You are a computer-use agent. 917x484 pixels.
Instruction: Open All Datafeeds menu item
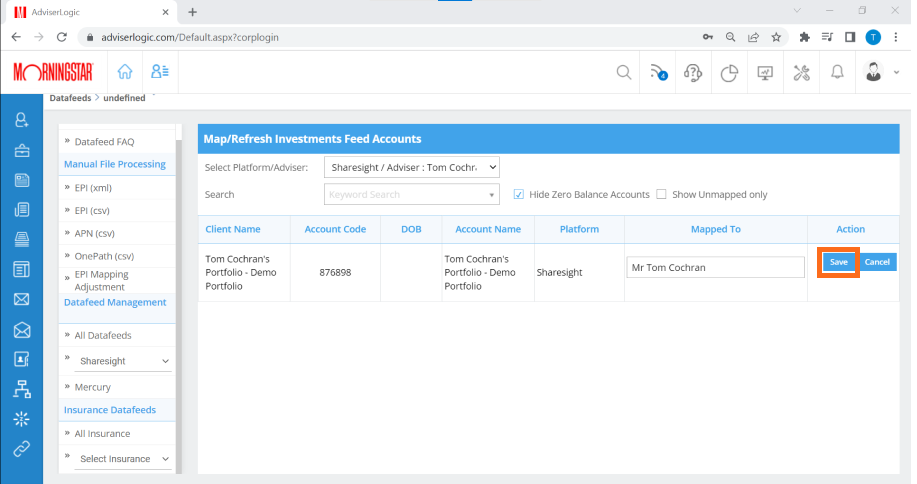pyautogui.click(x=103, y=335)
